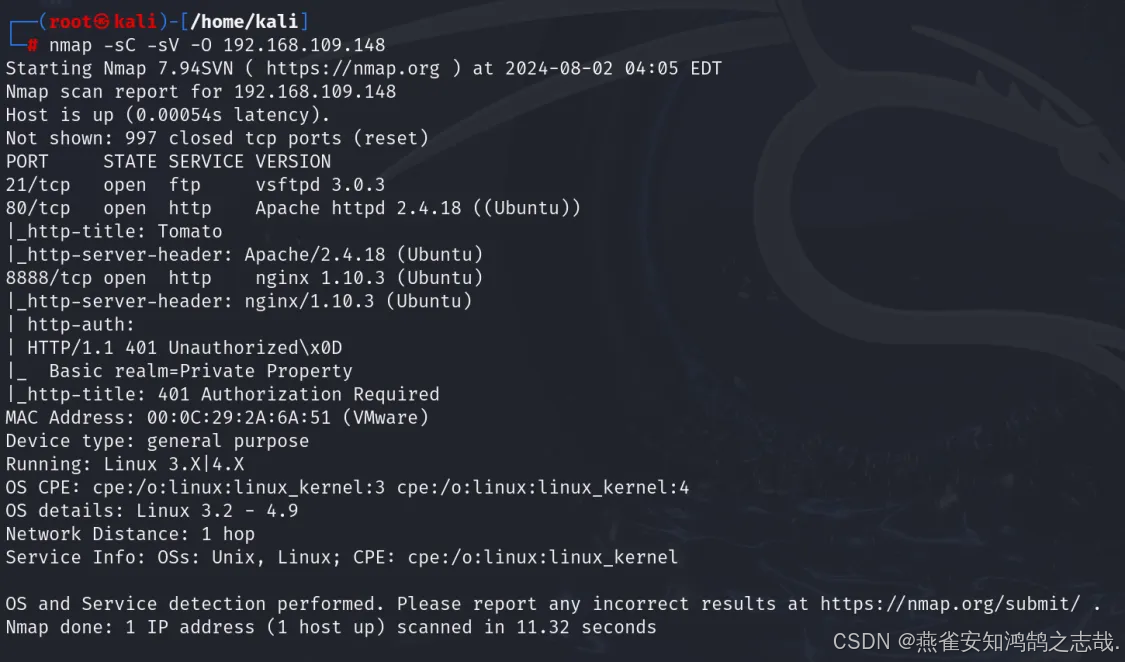Screen dimensions: 1125x662
Task: Click the 21/tcp port entry
Action: pyautogui.click(x=38, y=185)
